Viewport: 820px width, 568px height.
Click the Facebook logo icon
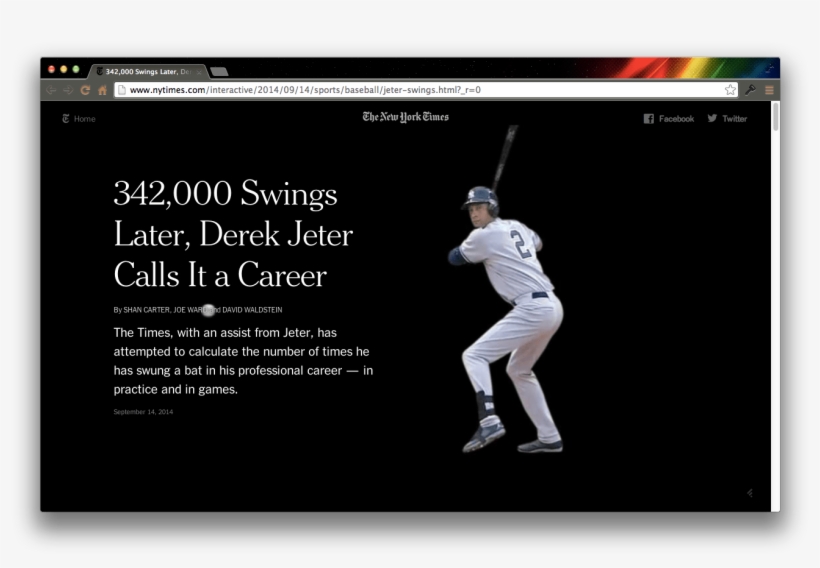[x=648, y=119]
